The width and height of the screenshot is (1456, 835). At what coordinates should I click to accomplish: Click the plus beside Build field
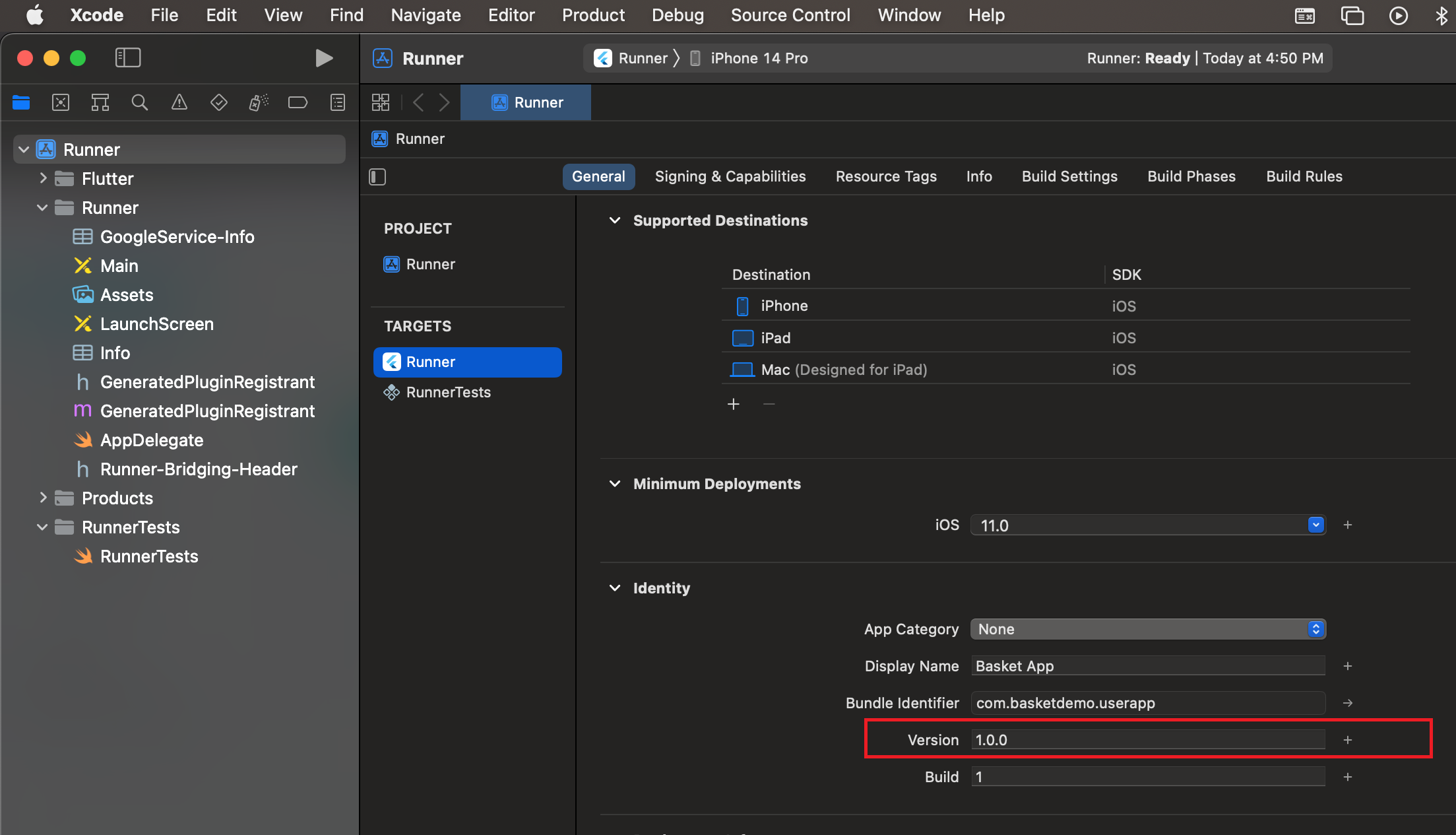point(1348,777)
